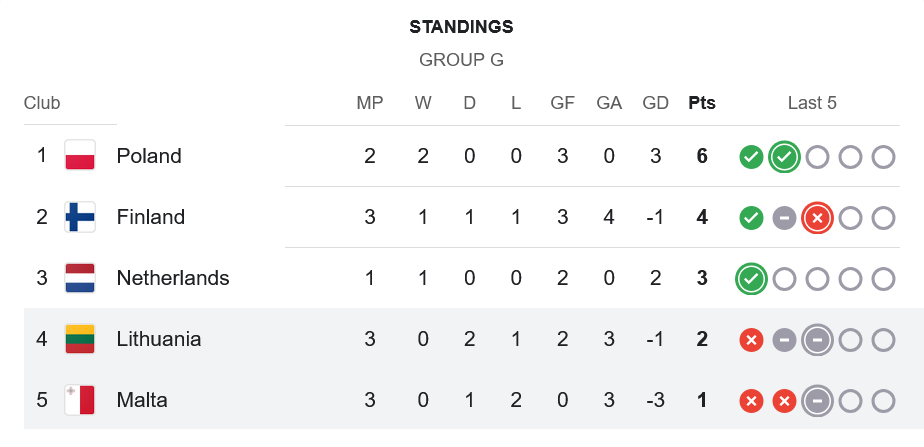Click Finland's gray draw result icon
924x447 pixels.
point(784,218)
